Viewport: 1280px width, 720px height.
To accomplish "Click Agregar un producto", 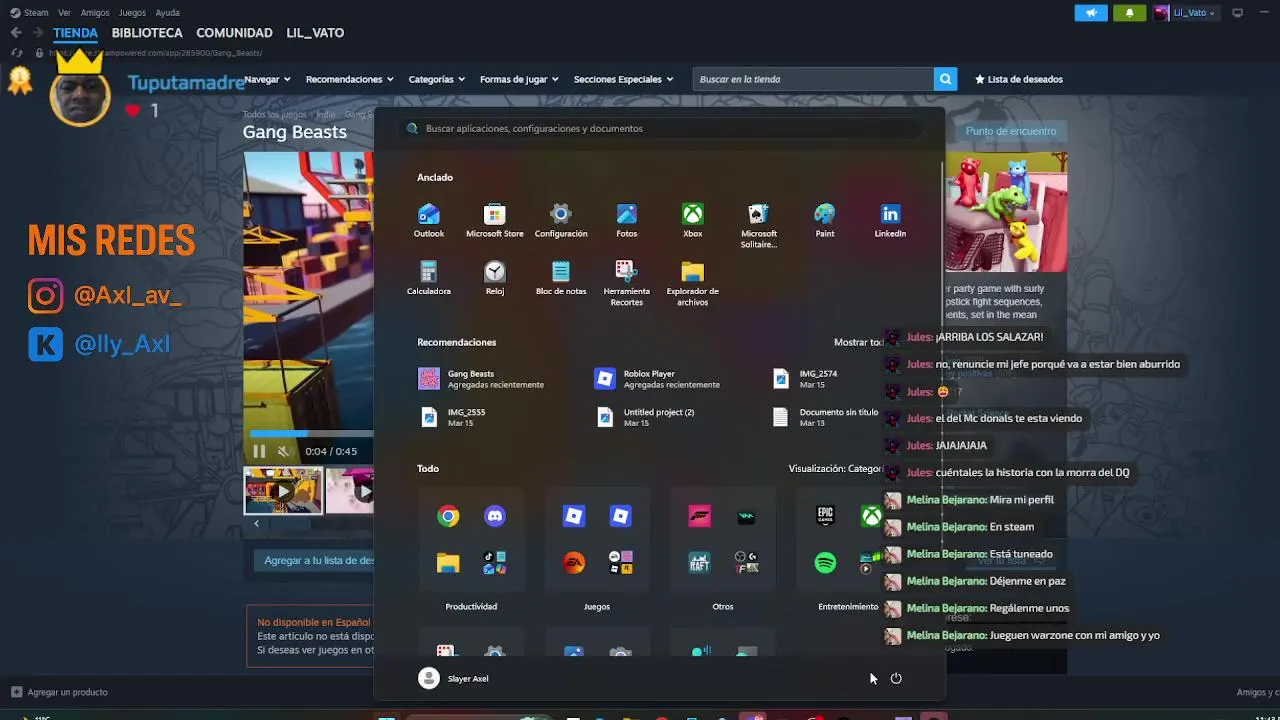I will 59,692.
